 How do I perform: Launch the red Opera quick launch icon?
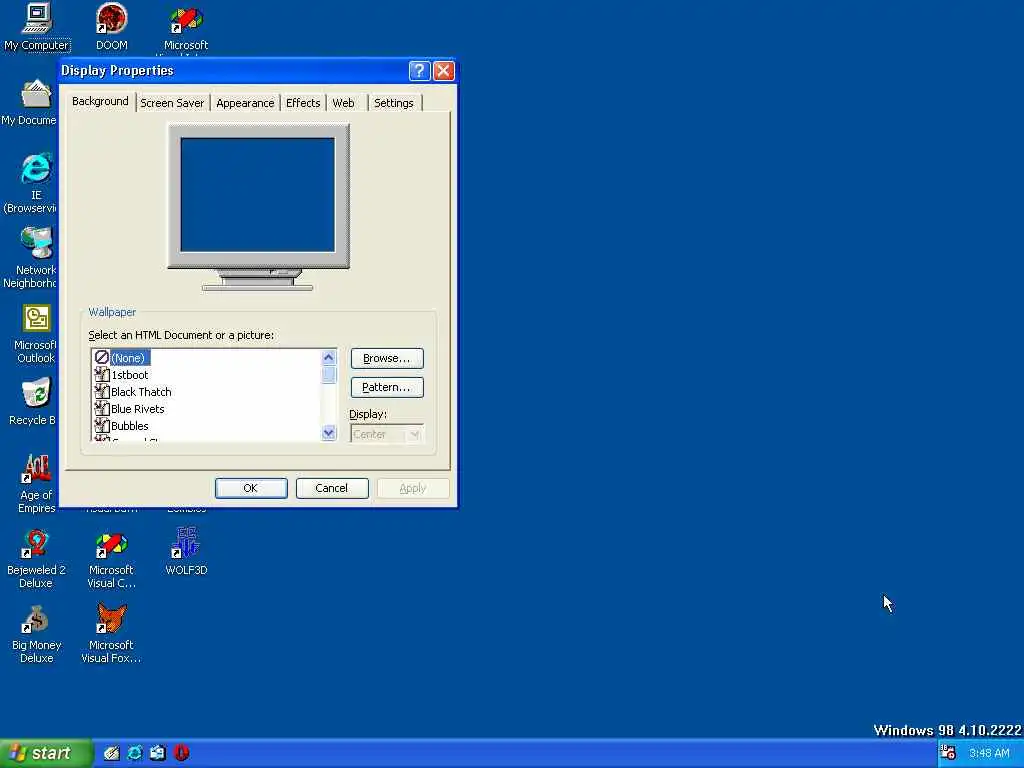click(x=182, y=753)
